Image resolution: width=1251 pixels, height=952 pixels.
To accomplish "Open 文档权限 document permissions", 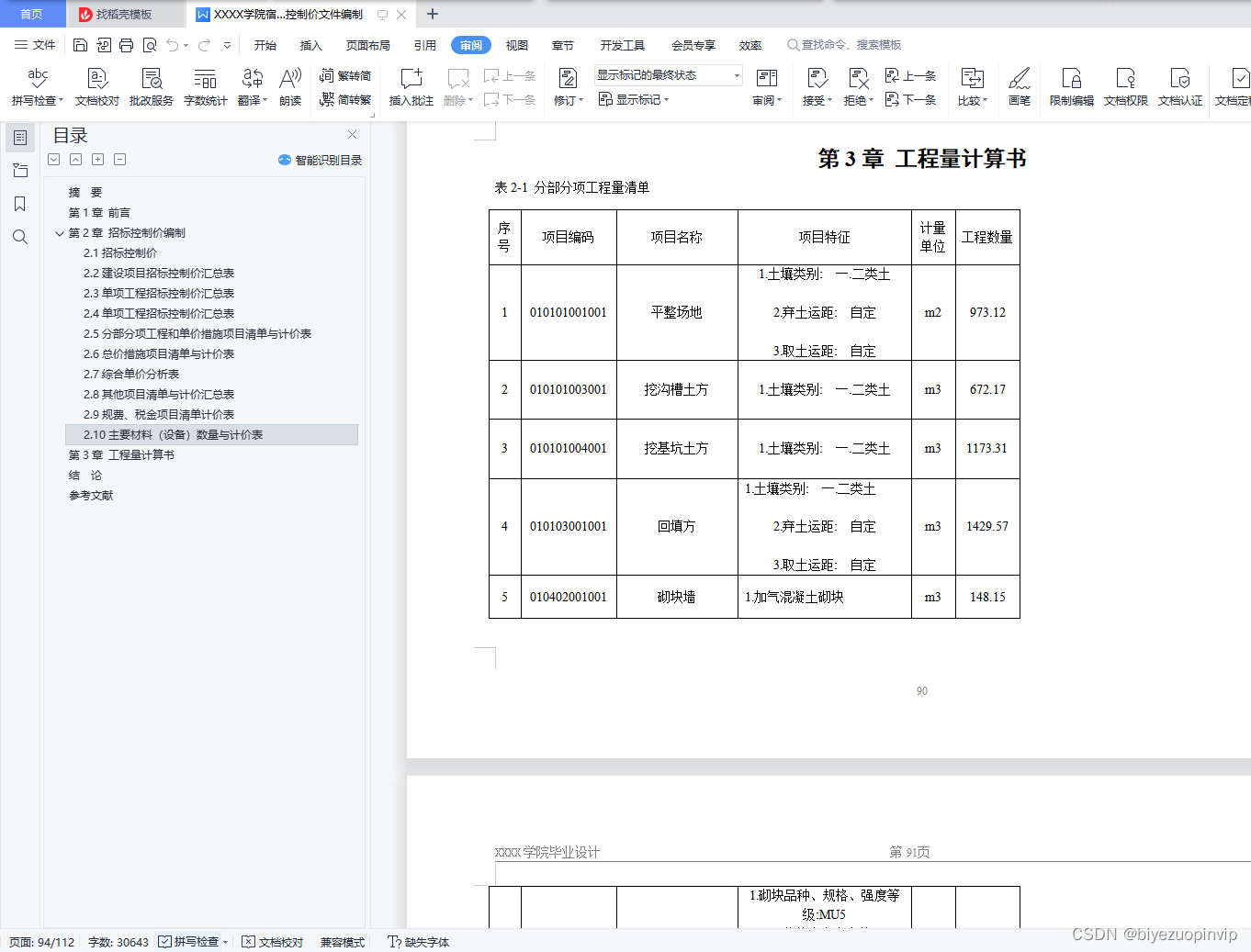I will pos(1126,87).
